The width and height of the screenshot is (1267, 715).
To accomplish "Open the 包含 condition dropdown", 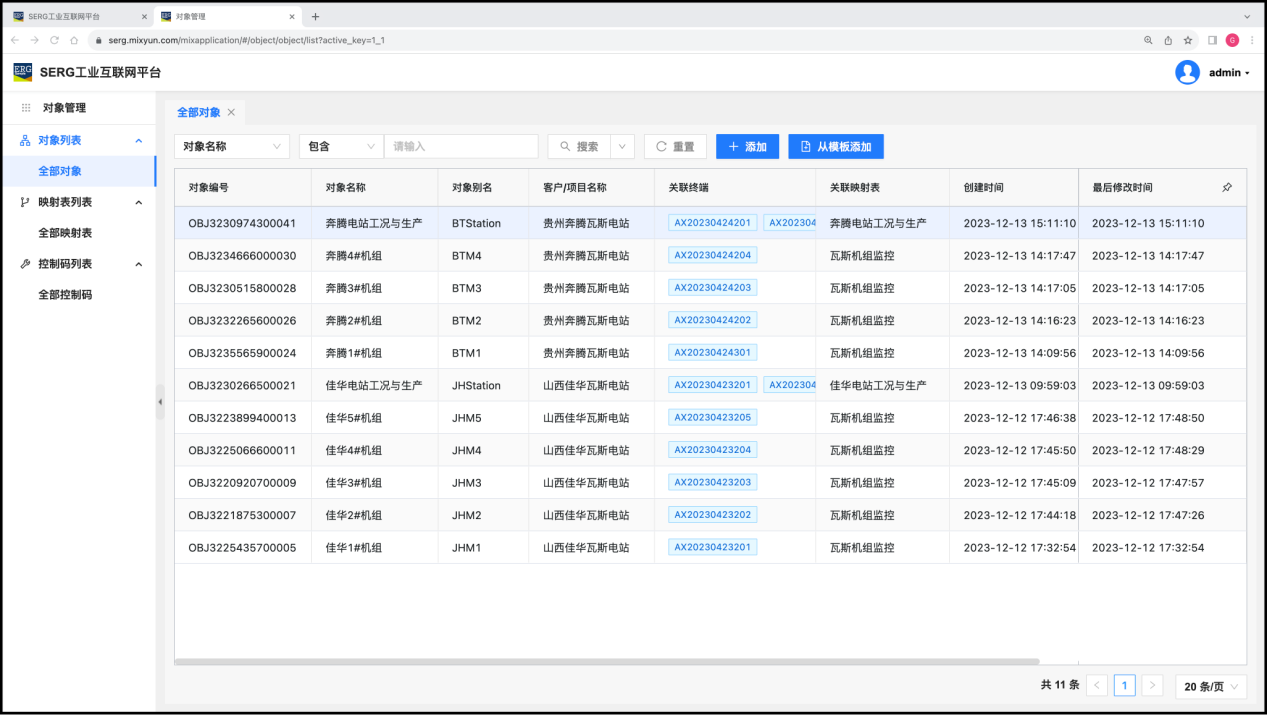I will pyautogui.click(x=341, y=147).
